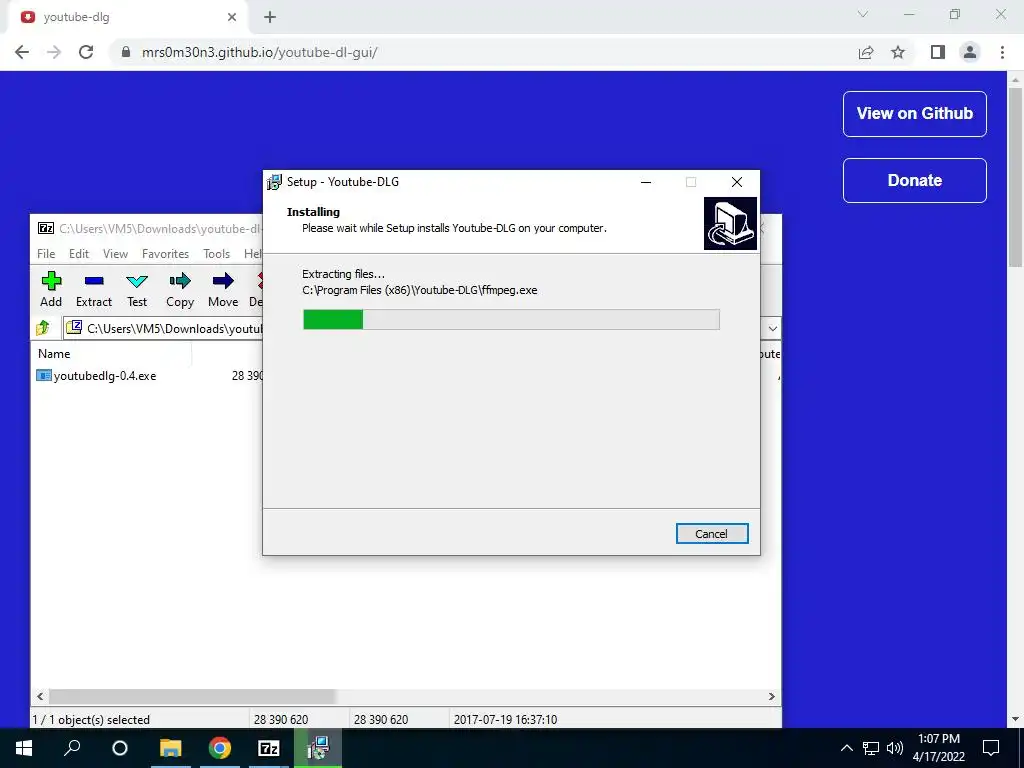Click the webpage vertical scrollbar thumb
The height and width of the screenshot is (768, 1024).
(1015, 177)
